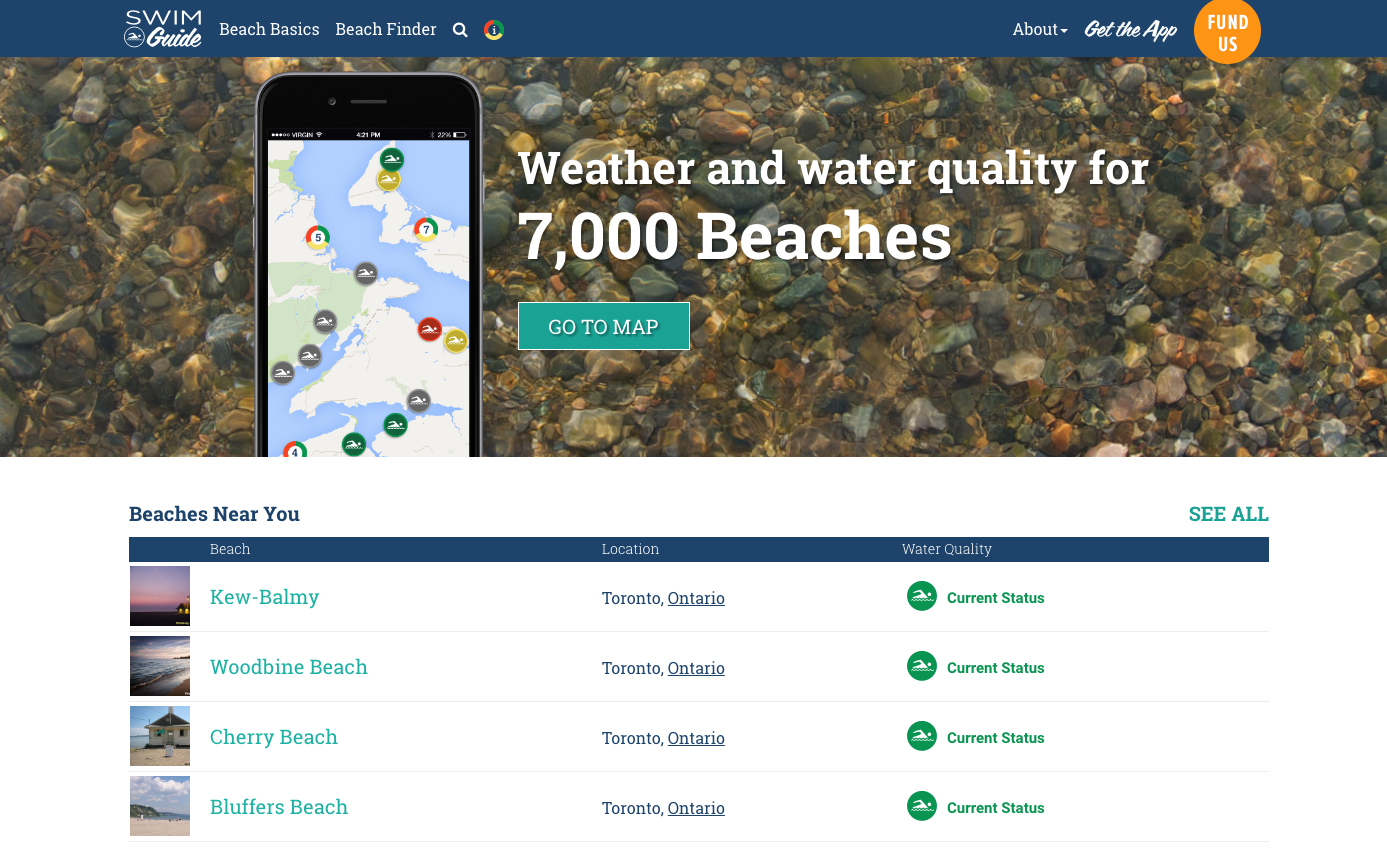The height and width of the screenshot is (867, 1387).
Task: Click the Bluffers Beach photo thumbnail
Action: [159, 805]
